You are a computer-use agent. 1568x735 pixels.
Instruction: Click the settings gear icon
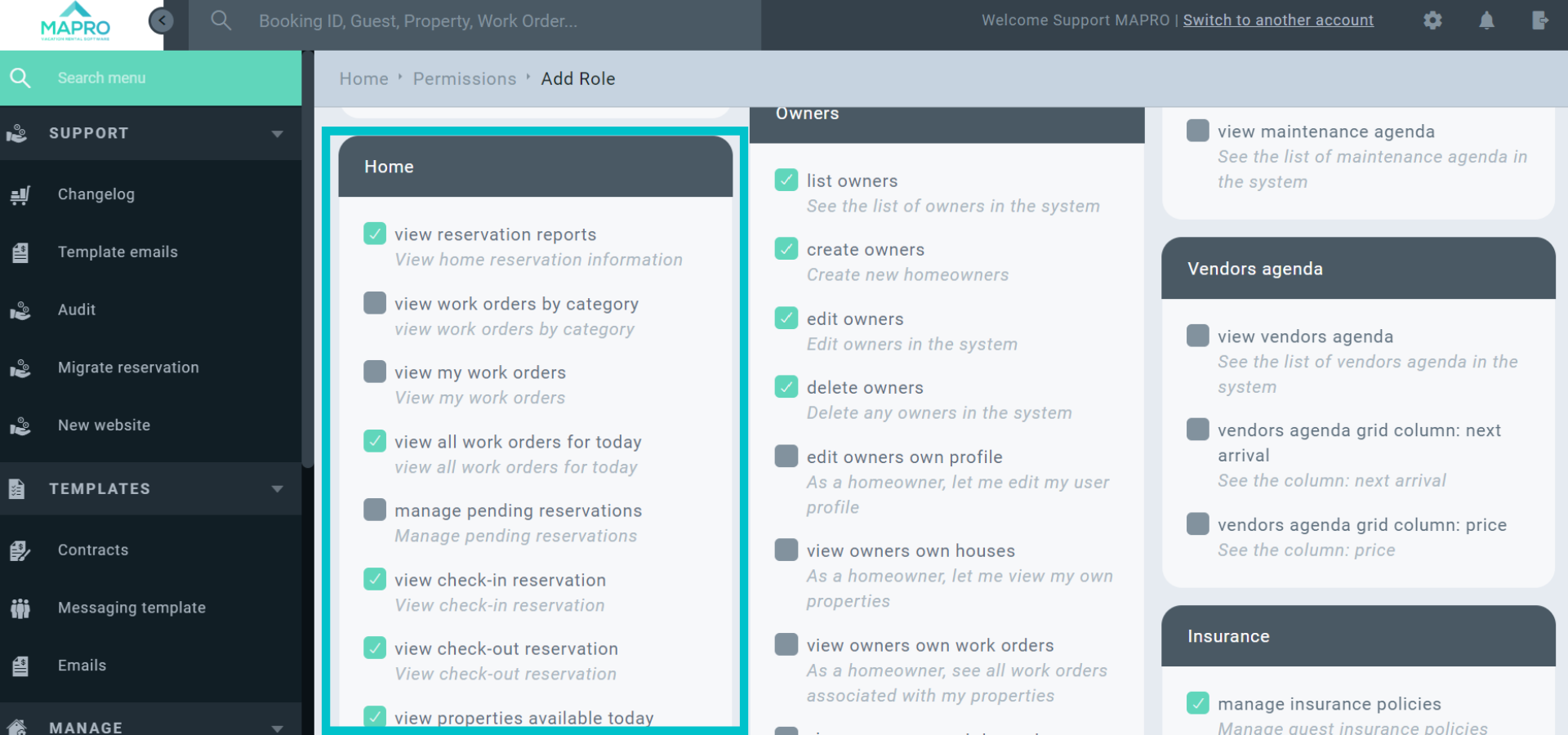1432,20
